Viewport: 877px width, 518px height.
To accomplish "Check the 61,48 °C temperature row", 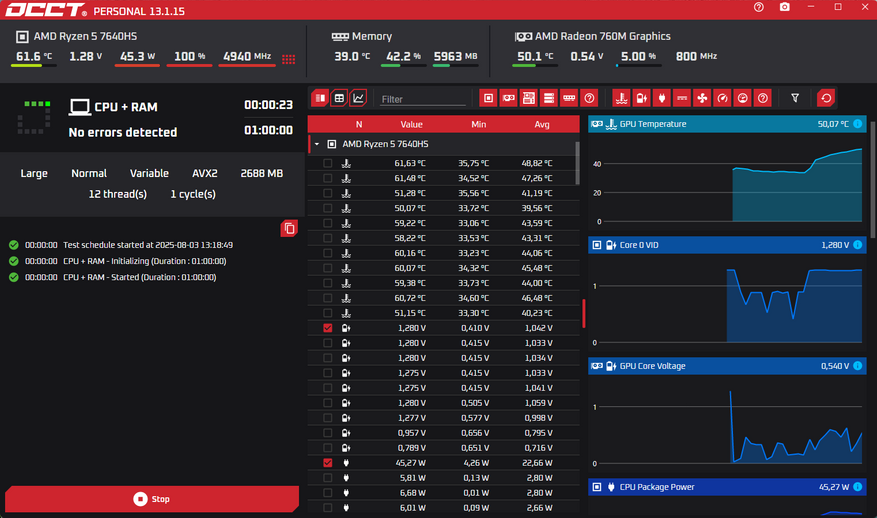I will click(x=328, y=178).
